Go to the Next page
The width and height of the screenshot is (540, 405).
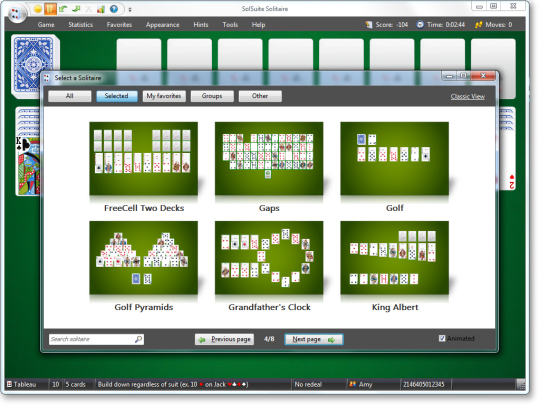click(313, 340)
